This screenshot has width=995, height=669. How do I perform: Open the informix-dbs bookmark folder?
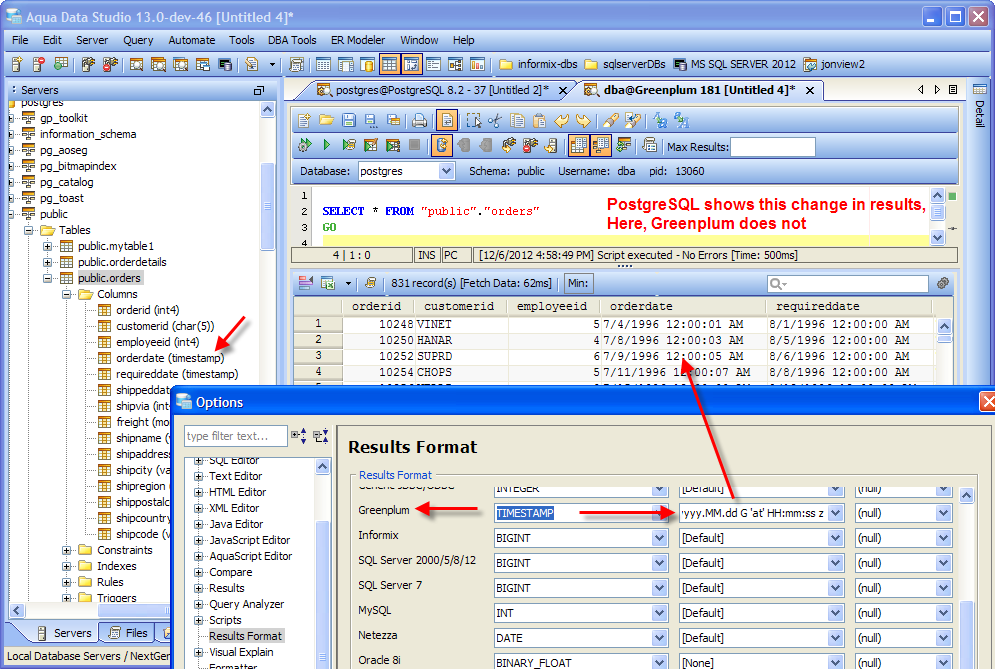tap(539, 64)
